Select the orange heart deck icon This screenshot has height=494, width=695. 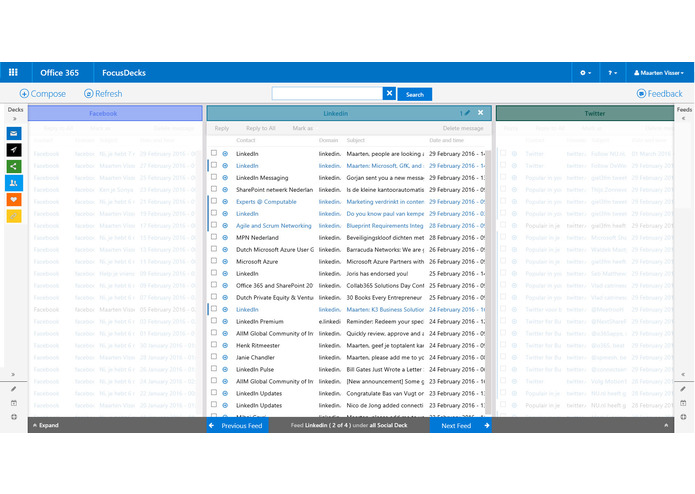point(14,199)
